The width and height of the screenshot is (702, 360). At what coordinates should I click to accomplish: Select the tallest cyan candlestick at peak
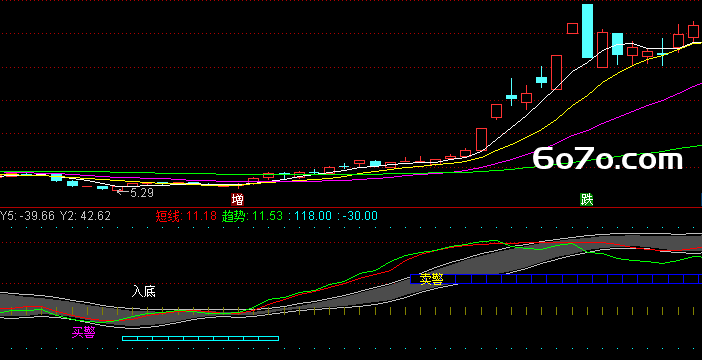pos(587,31)
